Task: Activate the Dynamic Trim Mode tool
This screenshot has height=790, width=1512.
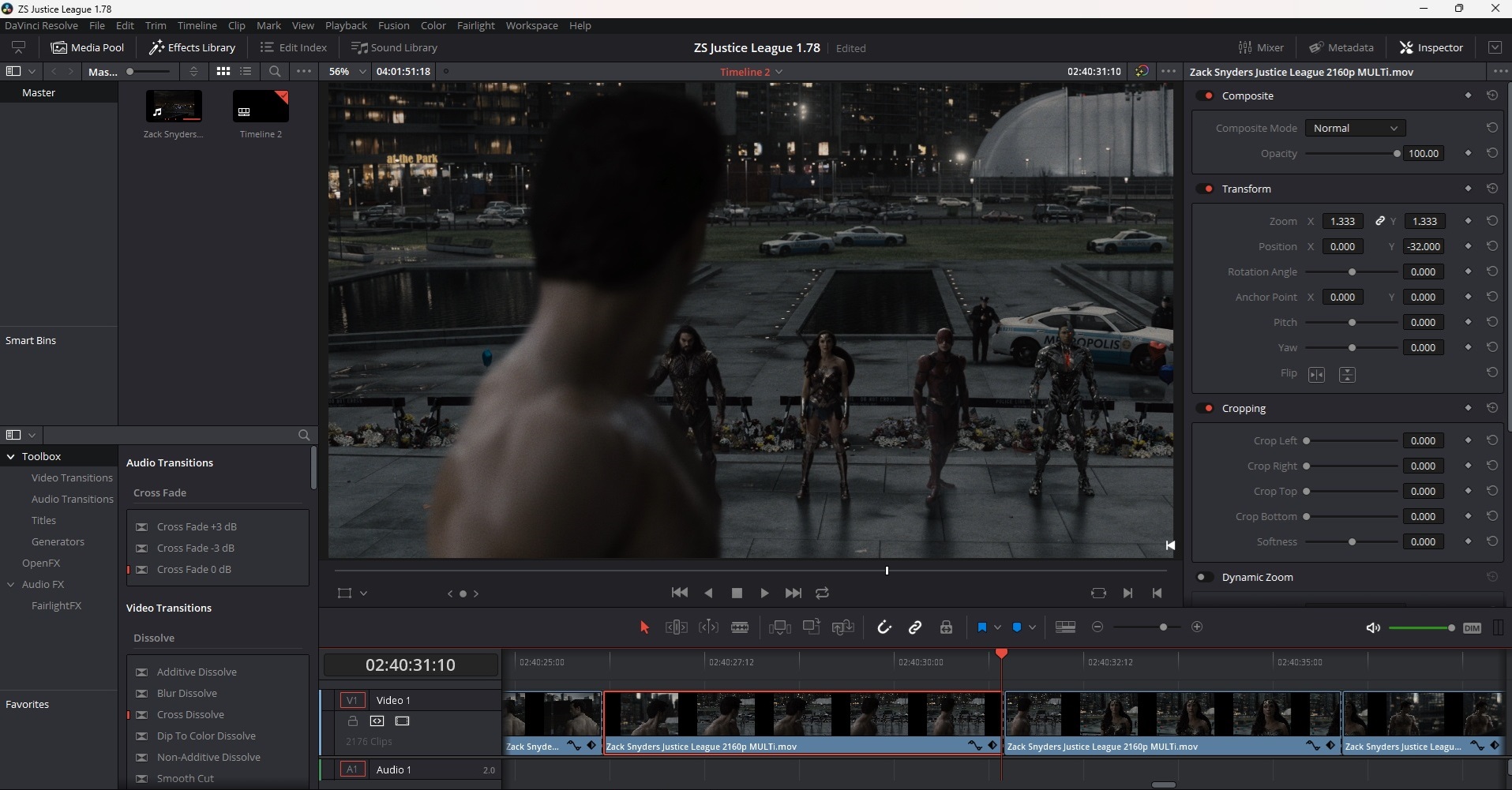Action: [x=709, y=627]
